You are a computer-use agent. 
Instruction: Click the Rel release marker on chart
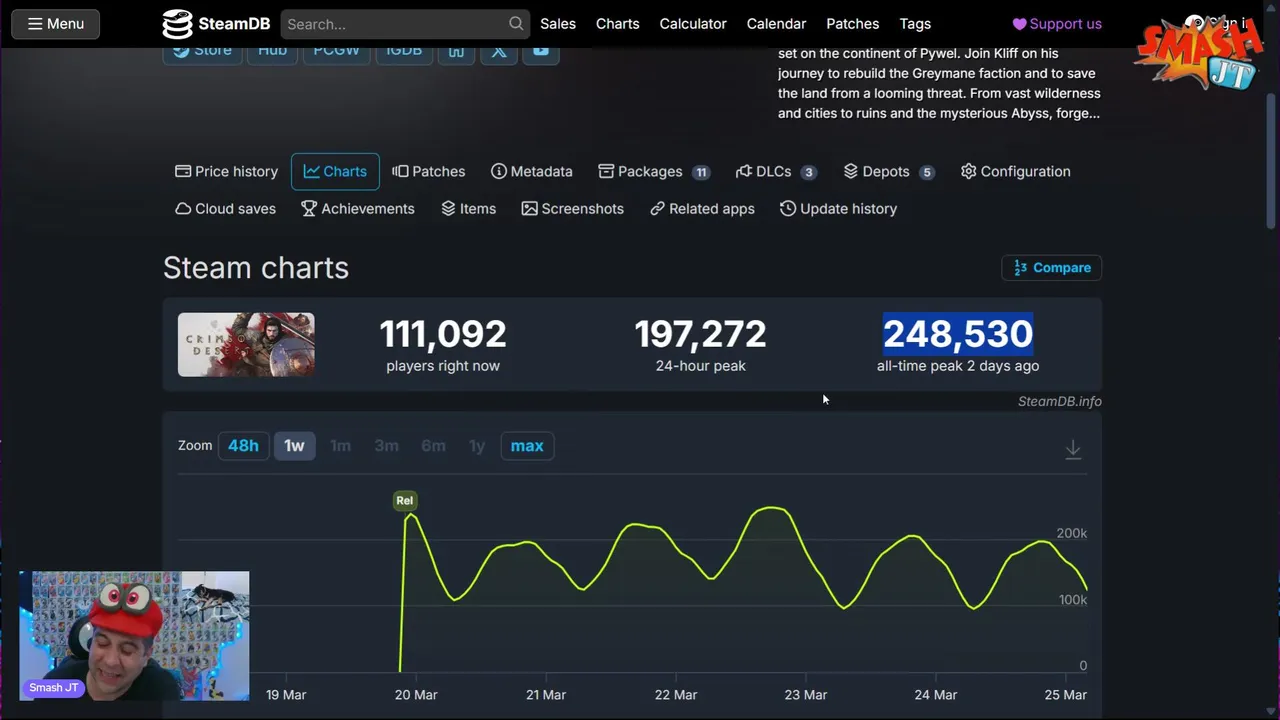404,500
